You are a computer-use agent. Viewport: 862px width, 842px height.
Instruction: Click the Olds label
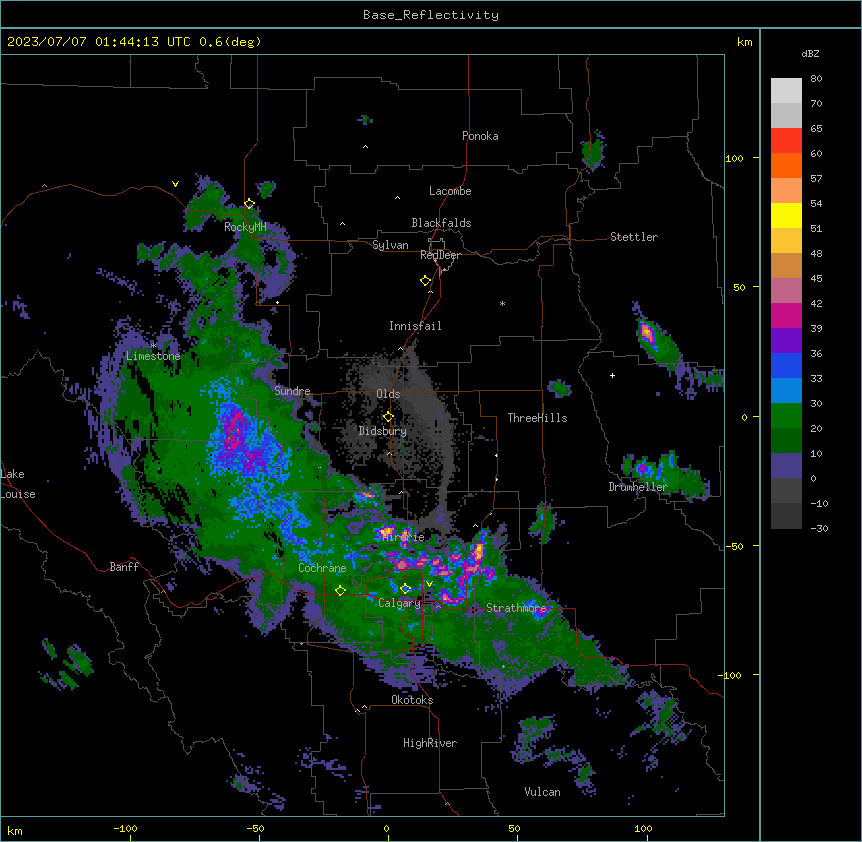[388, 394]
